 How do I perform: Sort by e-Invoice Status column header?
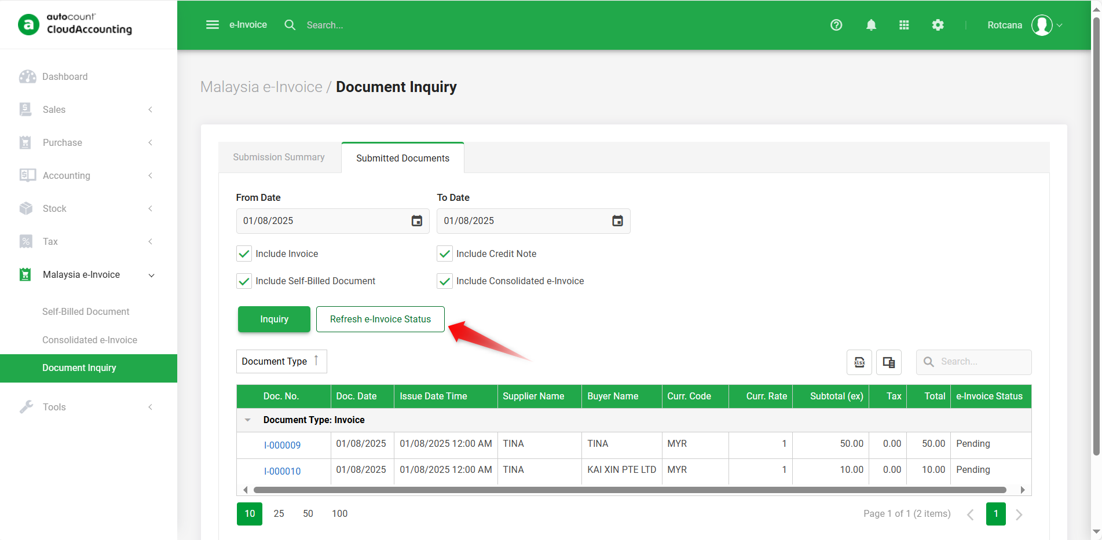pos(990,396)
